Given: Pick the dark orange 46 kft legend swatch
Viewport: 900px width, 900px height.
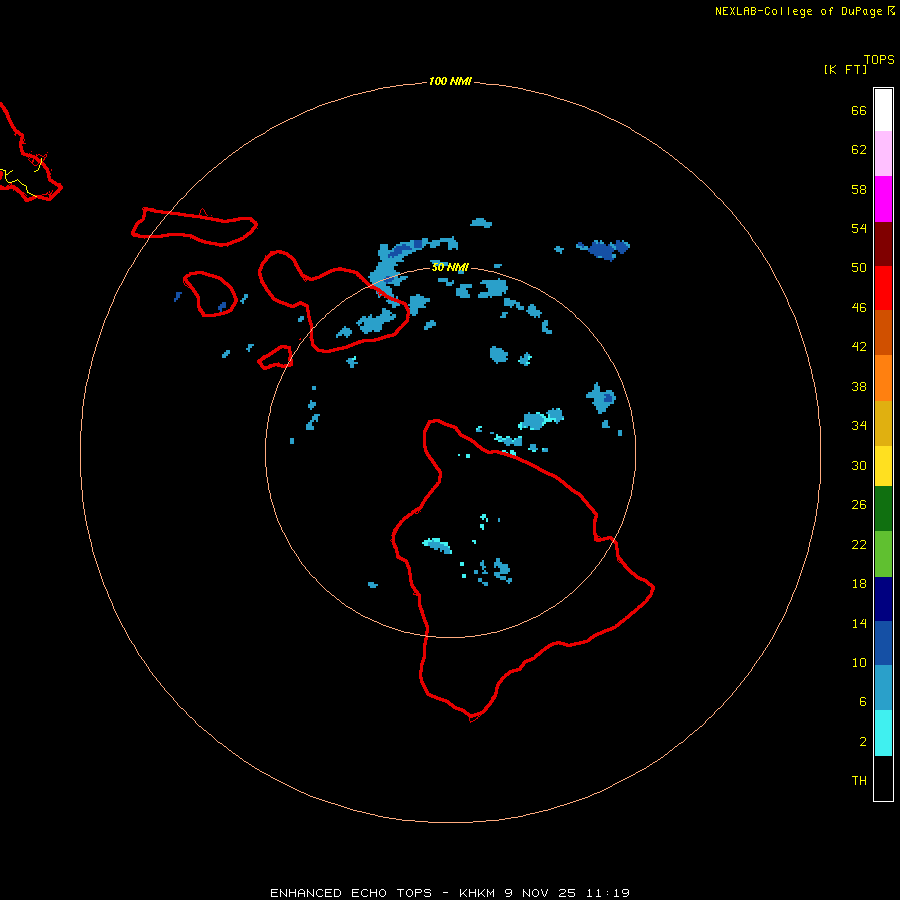Looking at the screenshot, I should pos(883,332).
